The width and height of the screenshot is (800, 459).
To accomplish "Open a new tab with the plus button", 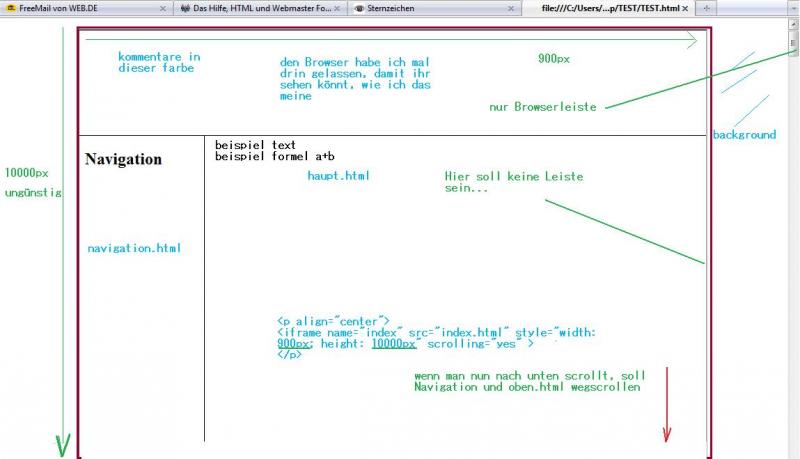I will tap(707, 7).
